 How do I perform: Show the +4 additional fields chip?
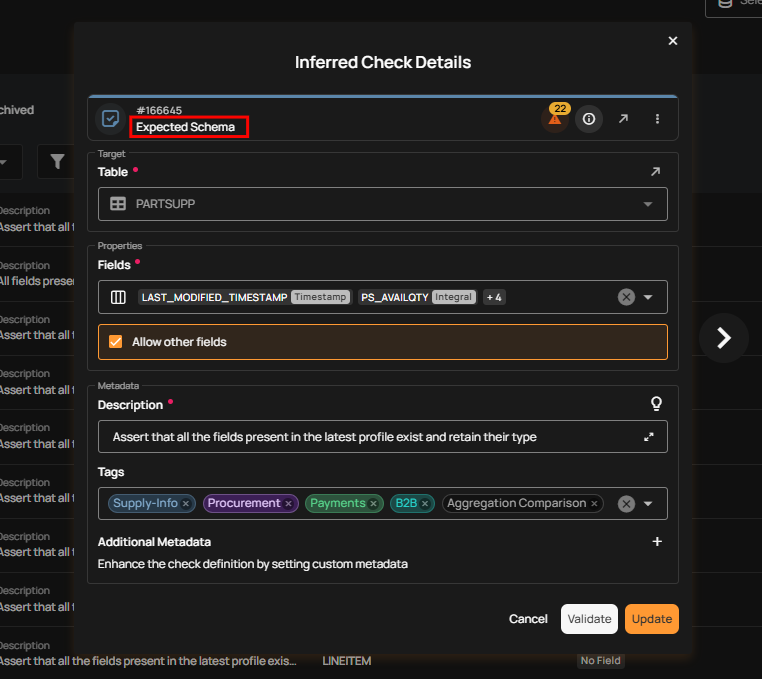pos(494,297)
